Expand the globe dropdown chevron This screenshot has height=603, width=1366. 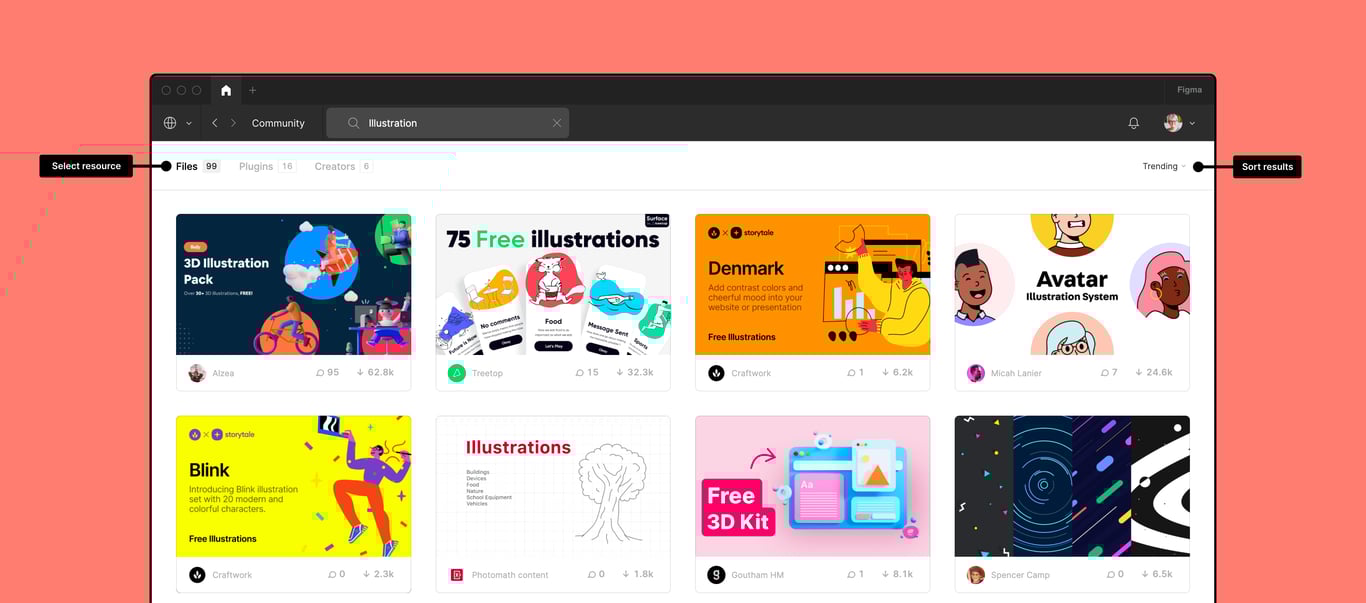pyautogui.click(x=189, y=123)
